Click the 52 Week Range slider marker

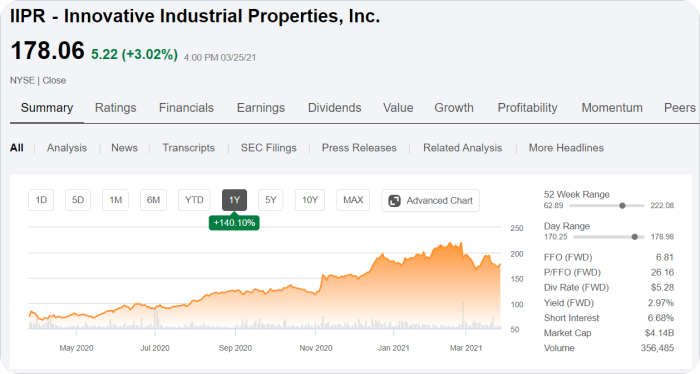(x=622, y=206)
